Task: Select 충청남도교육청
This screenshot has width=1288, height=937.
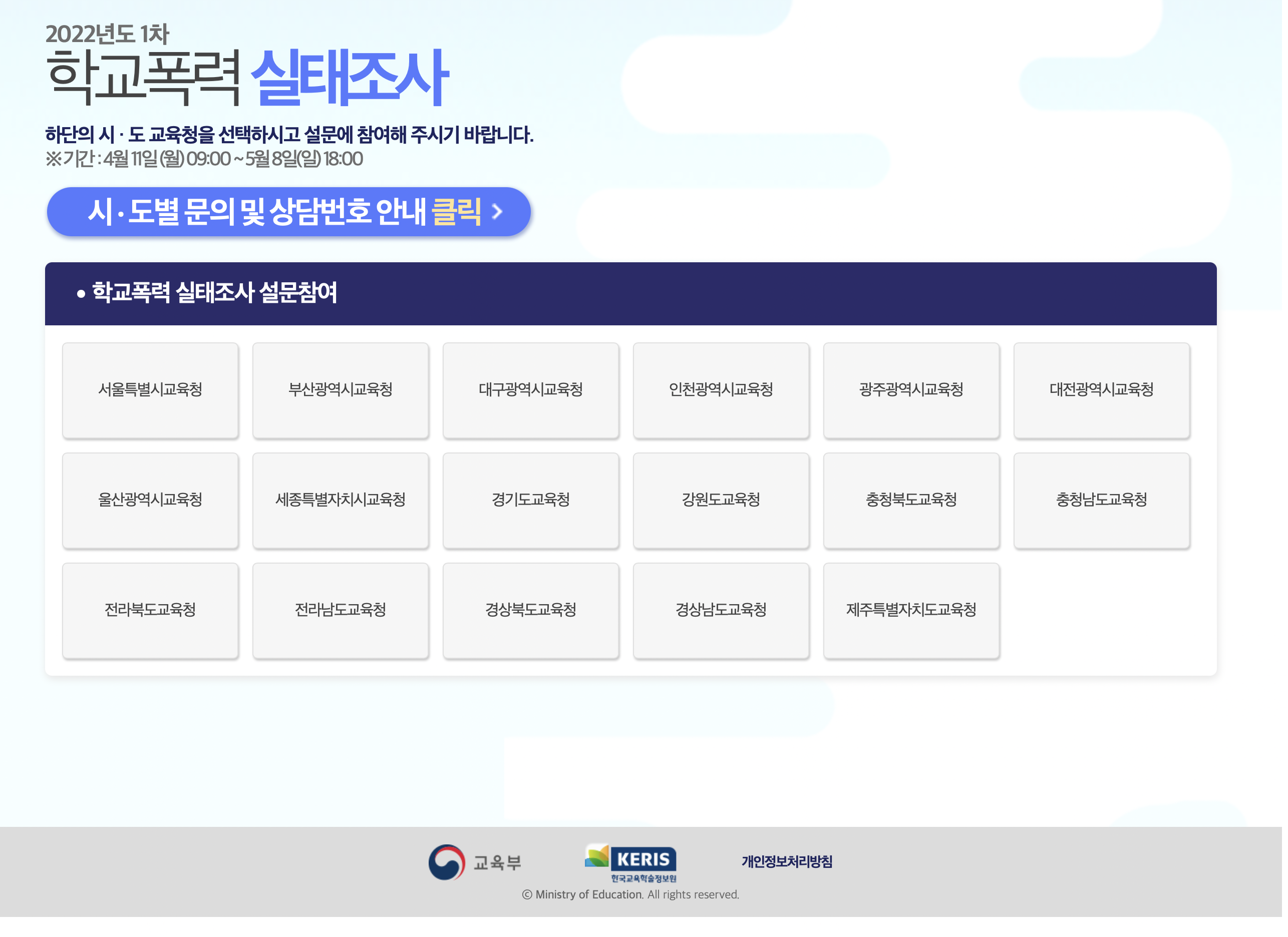Action: [x=1102, y=500]
